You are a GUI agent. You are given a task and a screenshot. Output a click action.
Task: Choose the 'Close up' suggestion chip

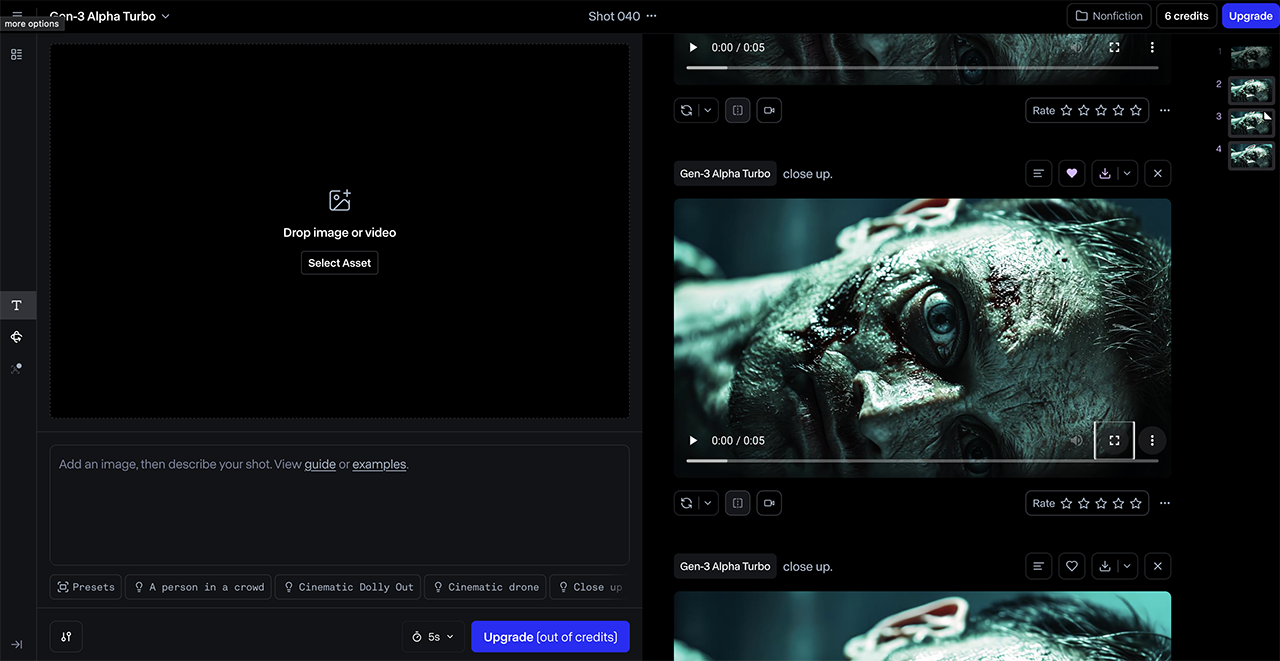[590, 587]
